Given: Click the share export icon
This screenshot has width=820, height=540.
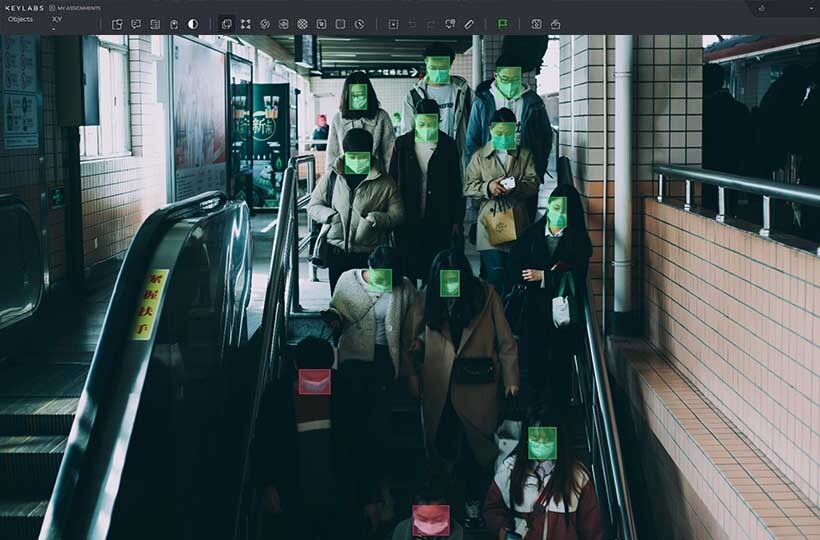Looking at the screenshot, I should coord(555,24).
